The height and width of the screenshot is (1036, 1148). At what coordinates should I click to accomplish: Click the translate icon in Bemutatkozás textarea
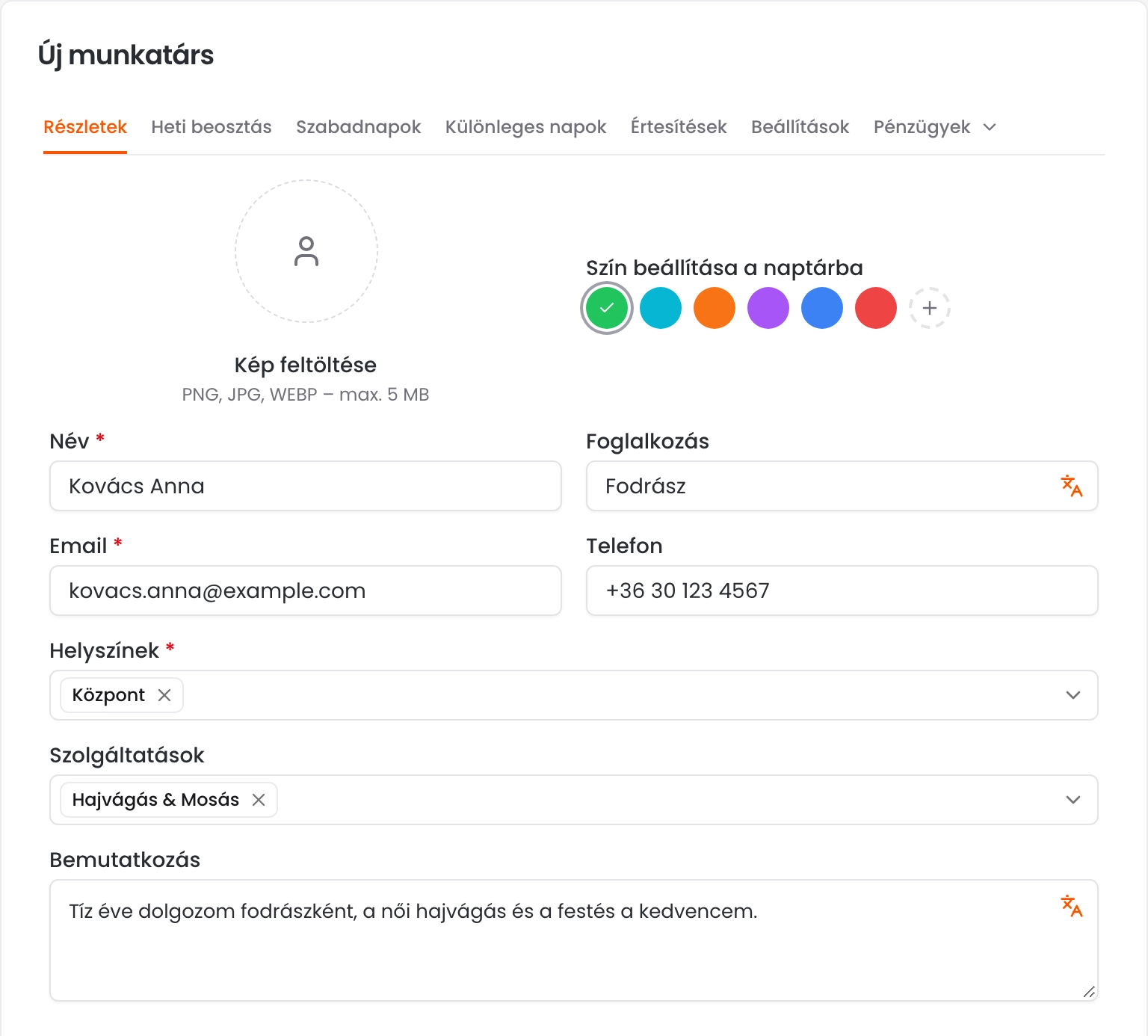[1072, 906]
